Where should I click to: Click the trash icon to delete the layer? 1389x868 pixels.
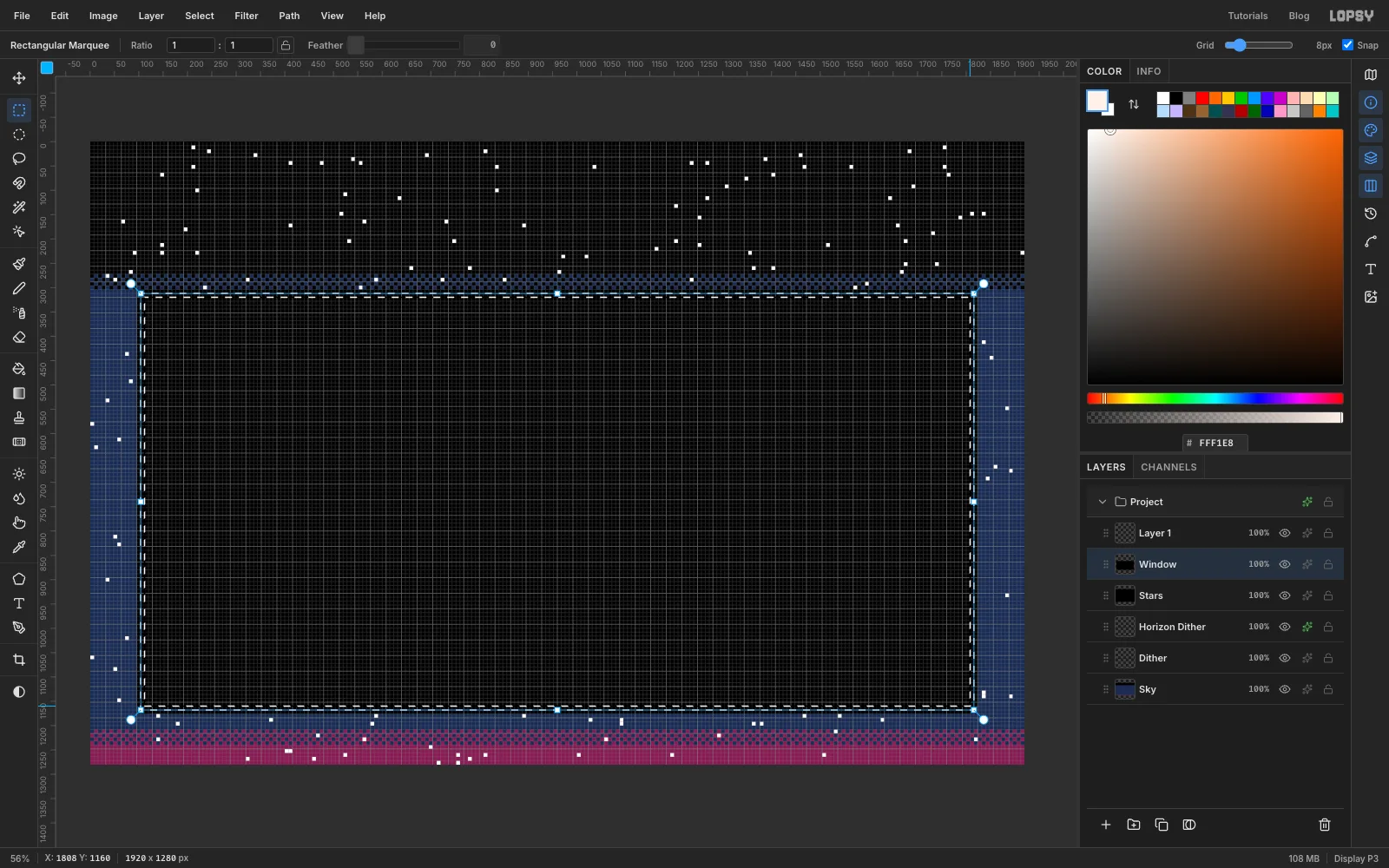coord(1325,825)
